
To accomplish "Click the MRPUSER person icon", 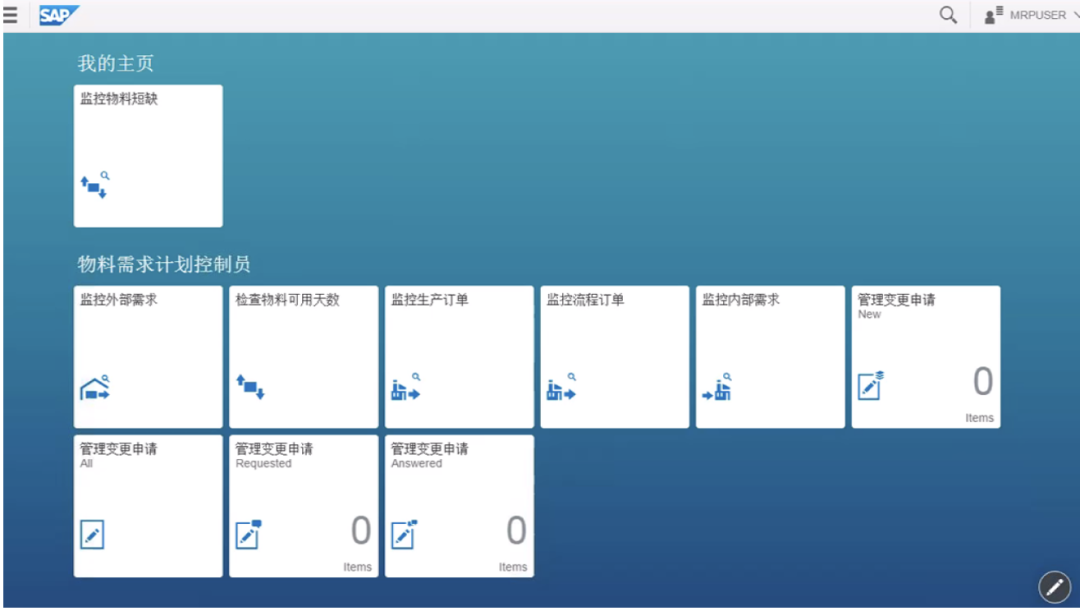I will [993, 15].
